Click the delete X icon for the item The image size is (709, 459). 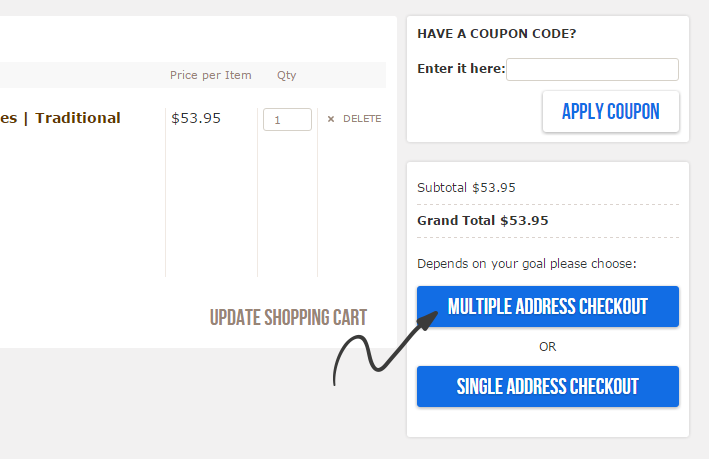(x=331, y=119)
